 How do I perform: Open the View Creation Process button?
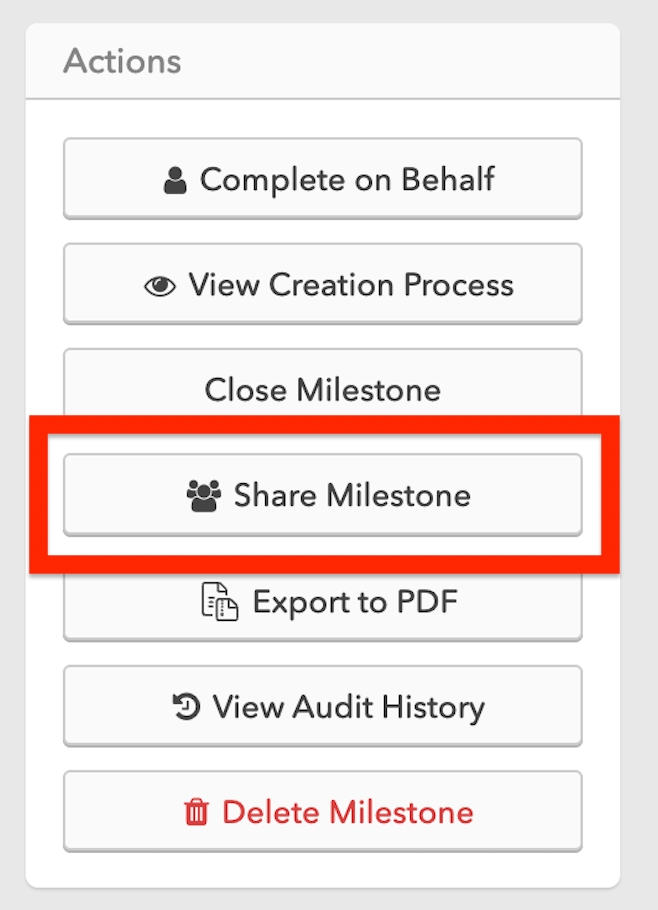tap(322, 285)
